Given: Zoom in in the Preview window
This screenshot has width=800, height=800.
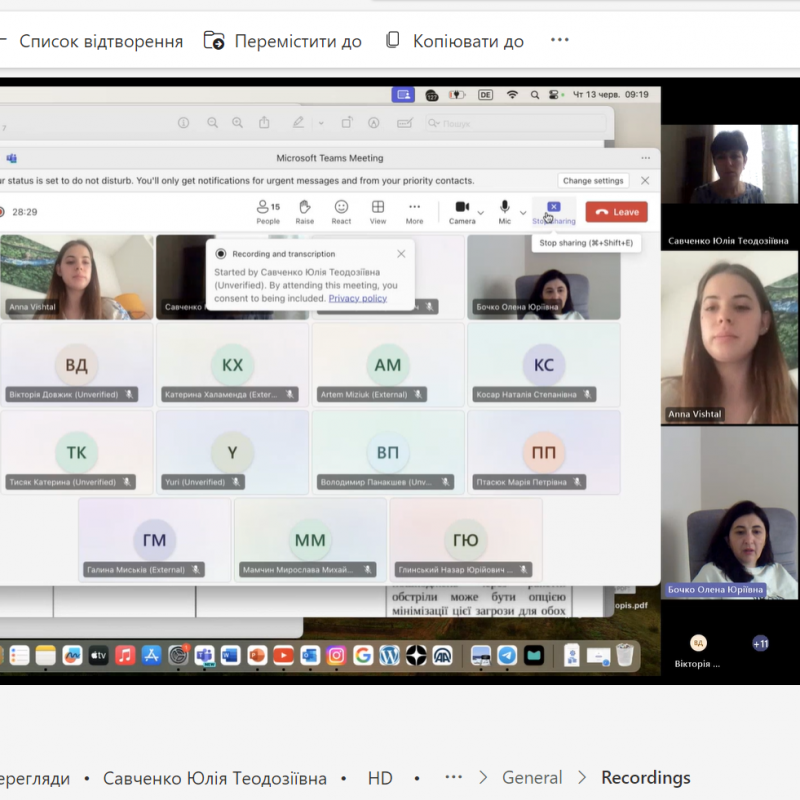Looking at the screenshot, I should (x=237, y=123).
